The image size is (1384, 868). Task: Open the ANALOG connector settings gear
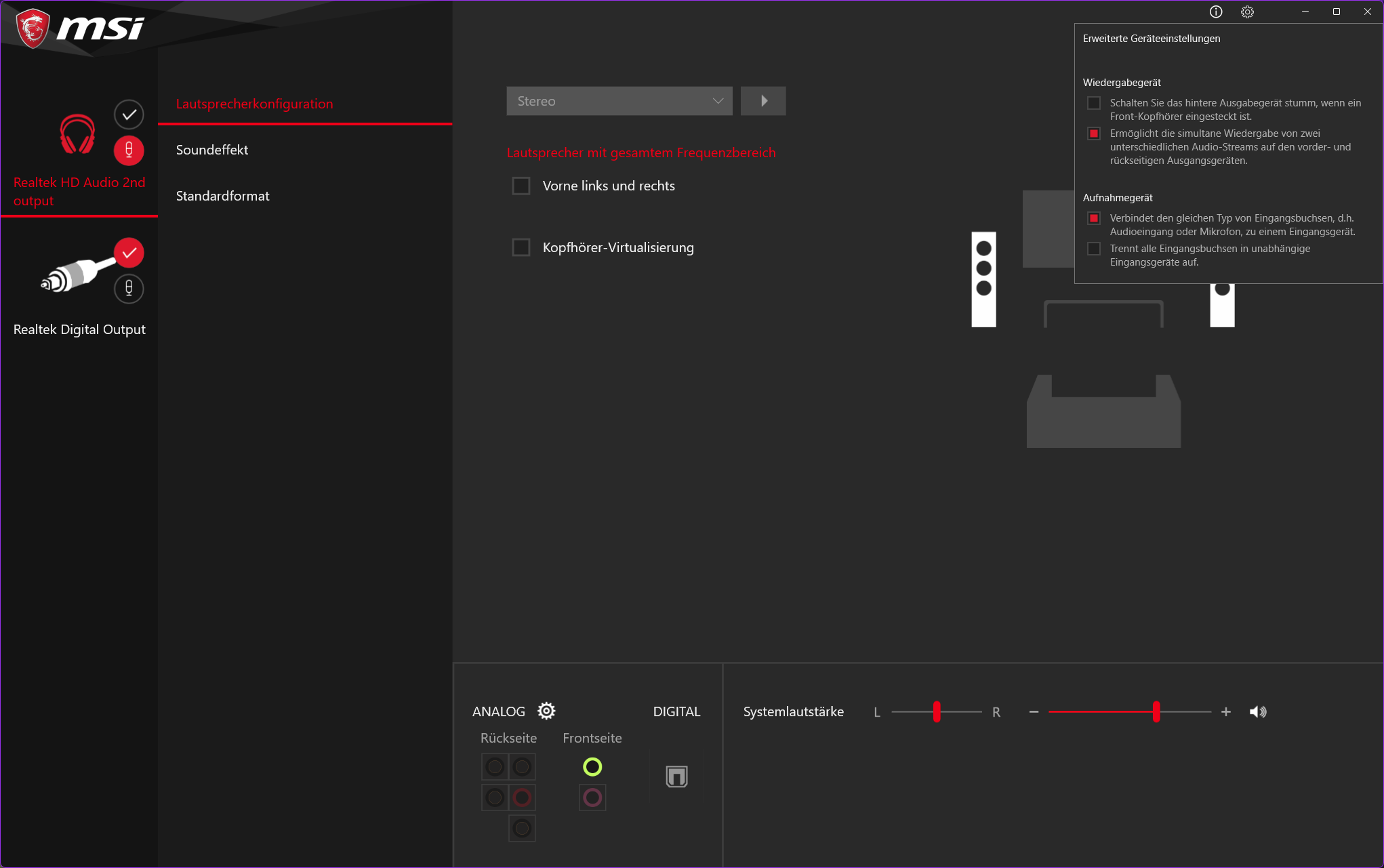546,711
